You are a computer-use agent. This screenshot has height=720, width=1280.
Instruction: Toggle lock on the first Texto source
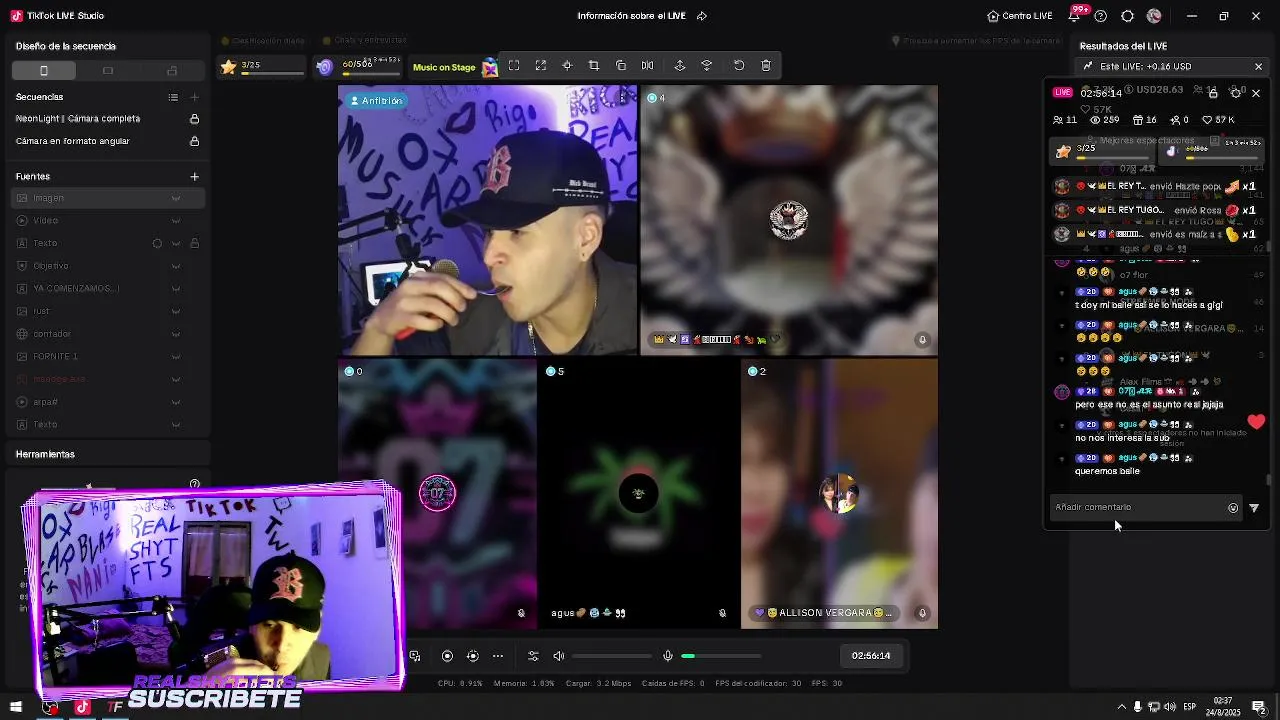coord(195,243)
